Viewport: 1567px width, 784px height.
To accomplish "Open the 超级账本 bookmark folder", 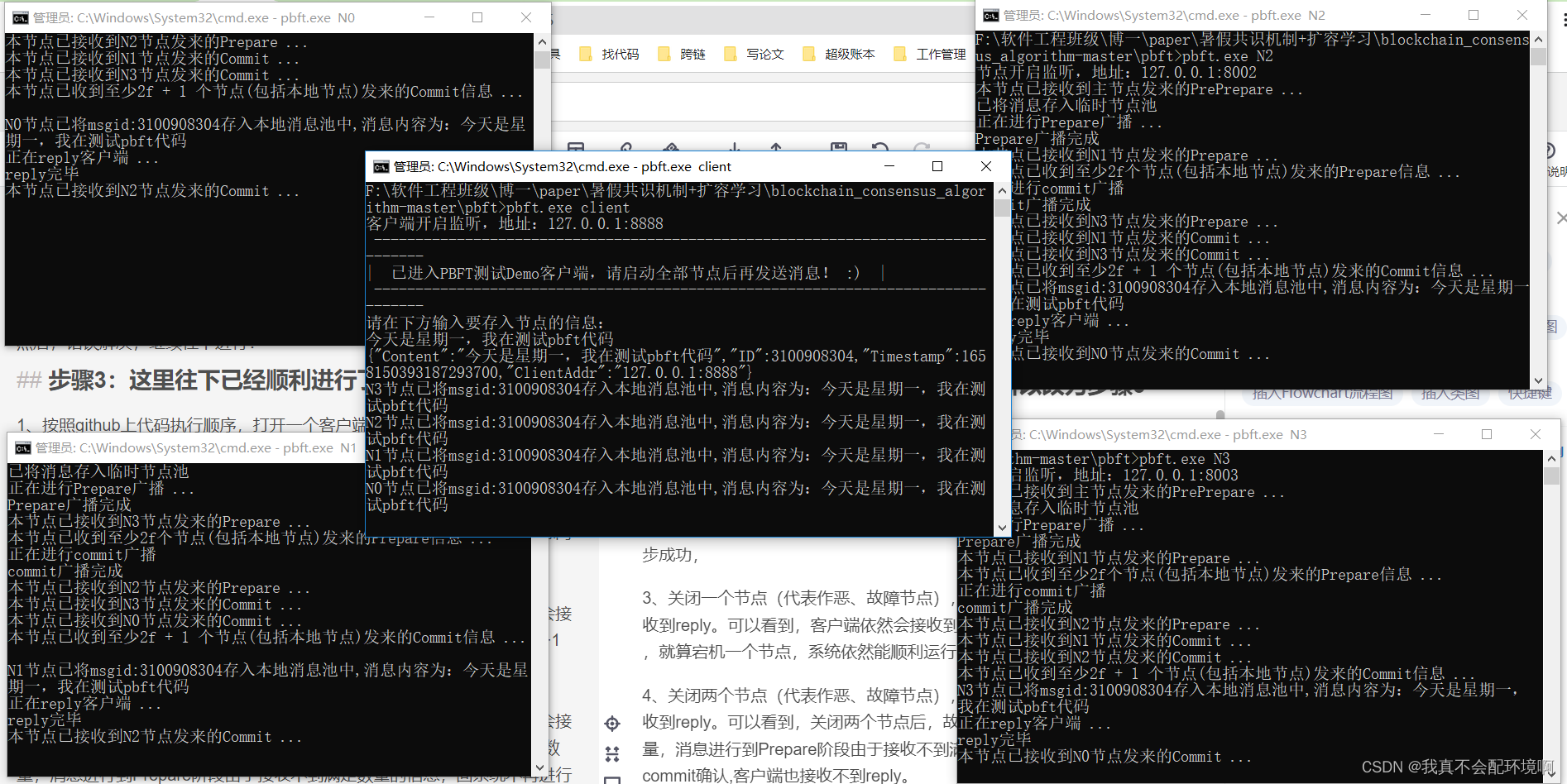I will [838, 55].
